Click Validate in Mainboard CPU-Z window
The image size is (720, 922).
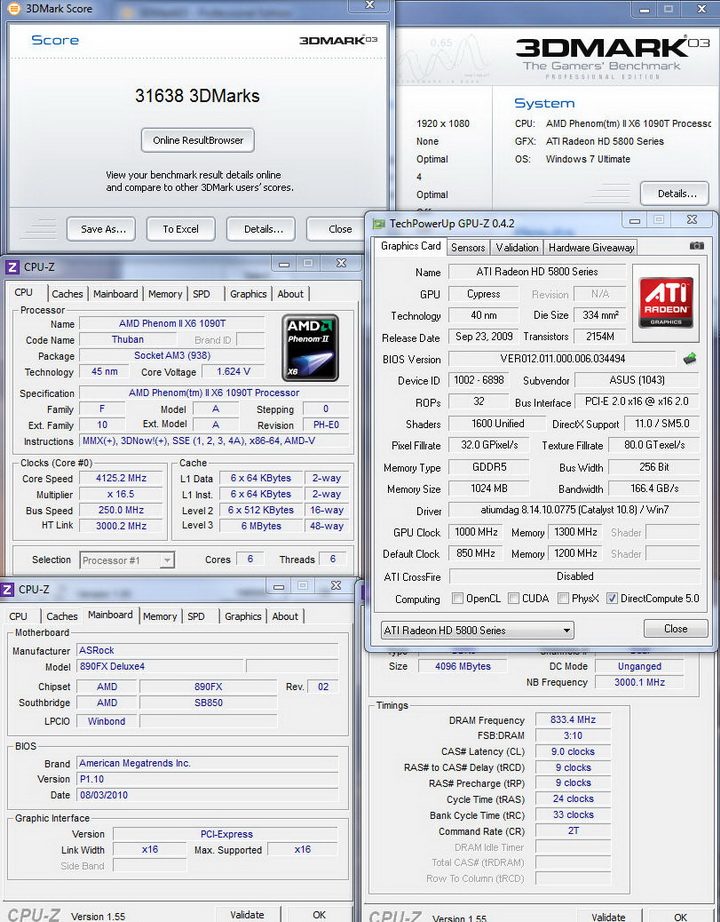246,915
